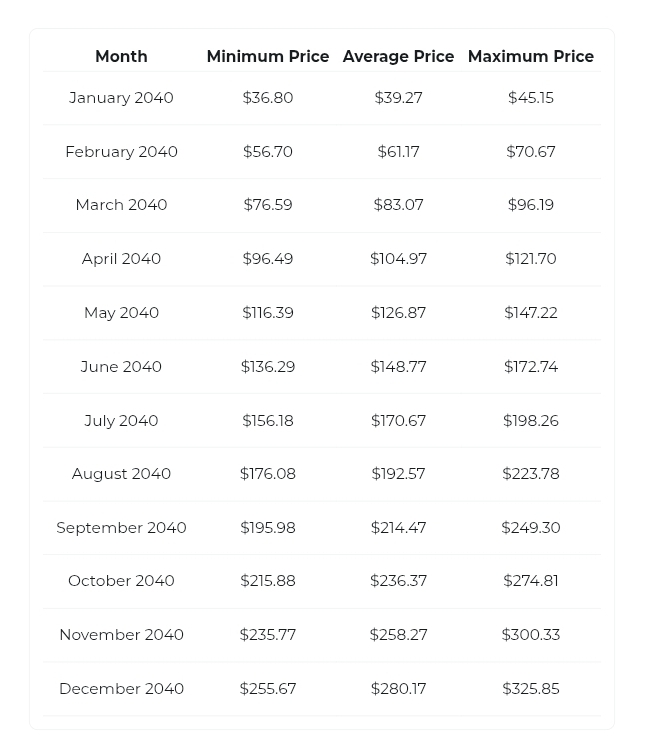
Task: Click the February 2040 average price $61.17
Action: tap(398, 151)
